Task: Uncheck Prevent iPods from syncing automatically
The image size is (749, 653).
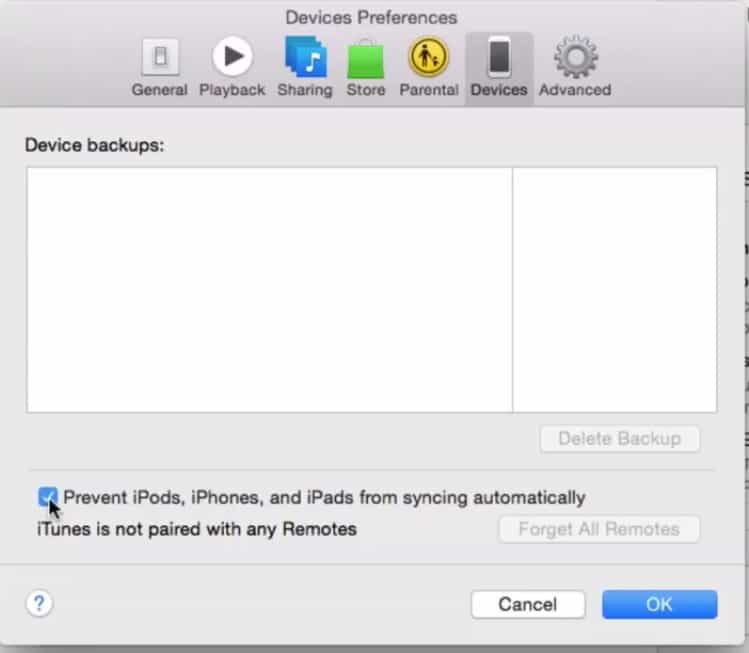Action: pyautogui.click(x=47, y=497)
